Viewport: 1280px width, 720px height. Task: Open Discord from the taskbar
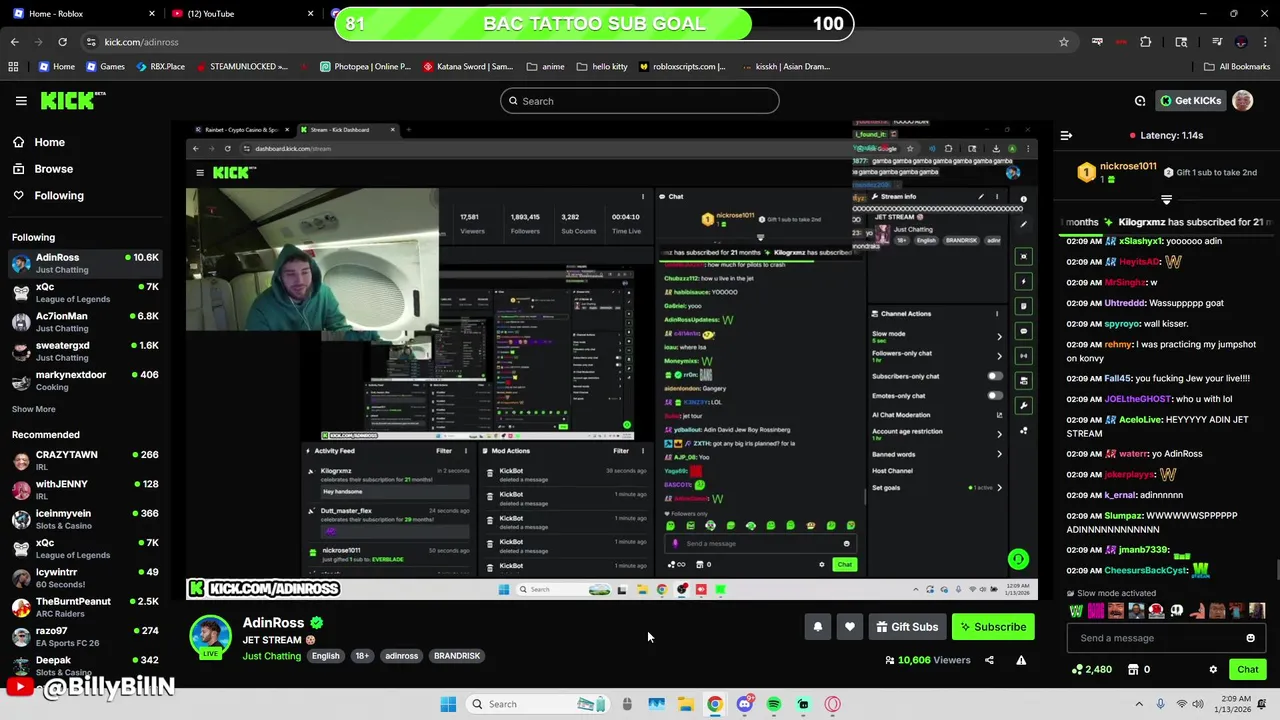744,704
